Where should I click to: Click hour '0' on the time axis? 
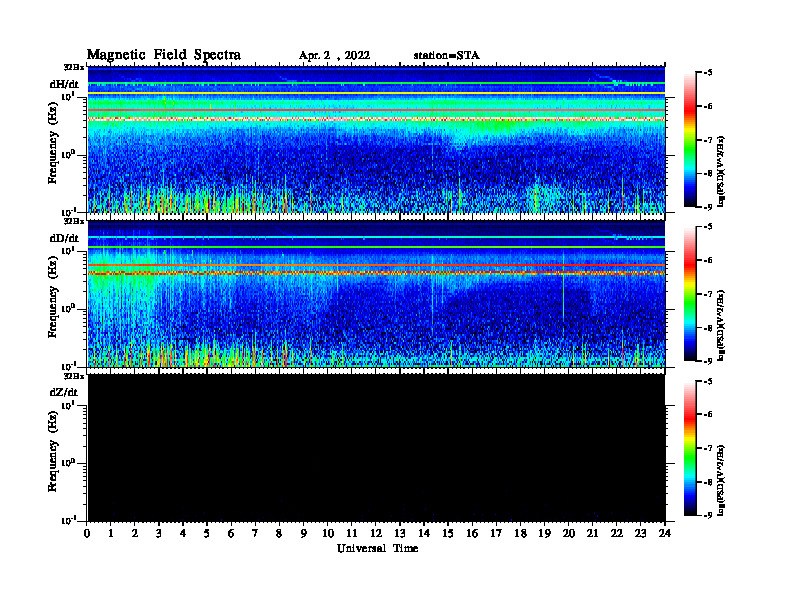[88, 534]
